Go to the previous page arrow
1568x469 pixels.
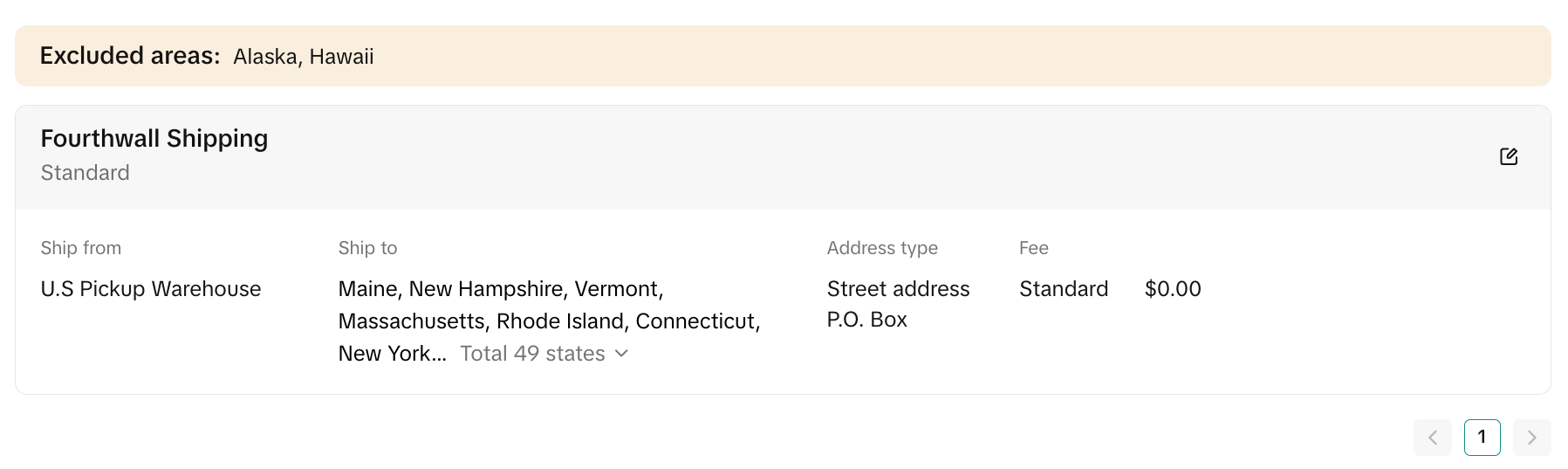pos(1433,438)
